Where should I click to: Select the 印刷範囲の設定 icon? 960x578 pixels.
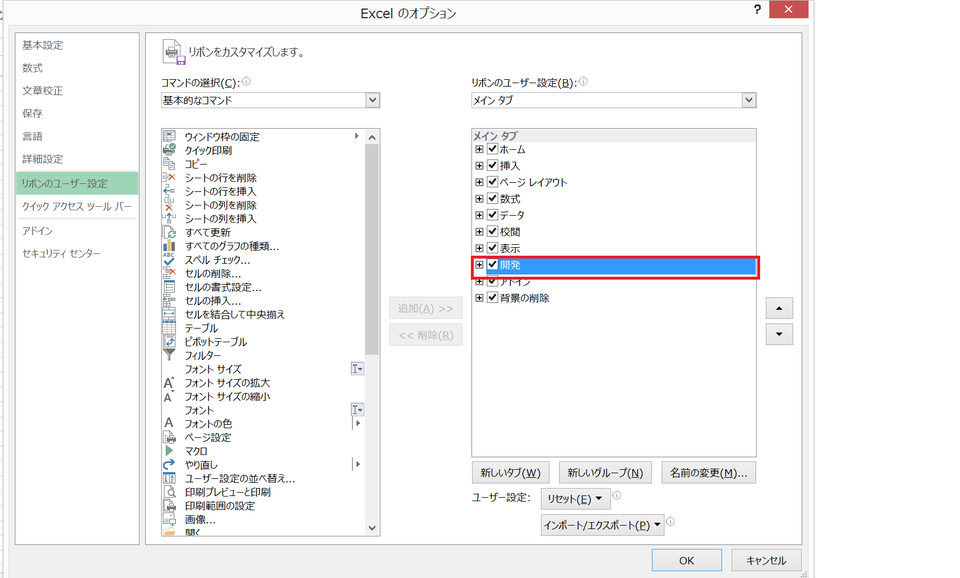(169, 506)
